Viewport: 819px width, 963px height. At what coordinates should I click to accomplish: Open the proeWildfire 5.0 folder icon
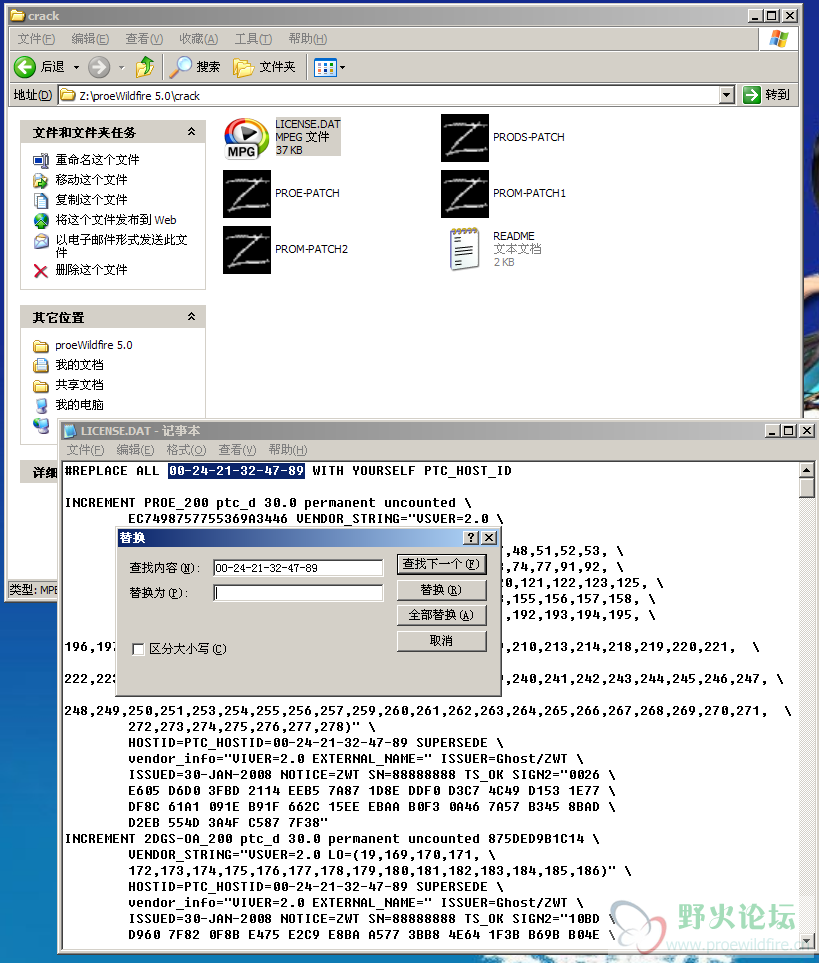coord(41,346)
